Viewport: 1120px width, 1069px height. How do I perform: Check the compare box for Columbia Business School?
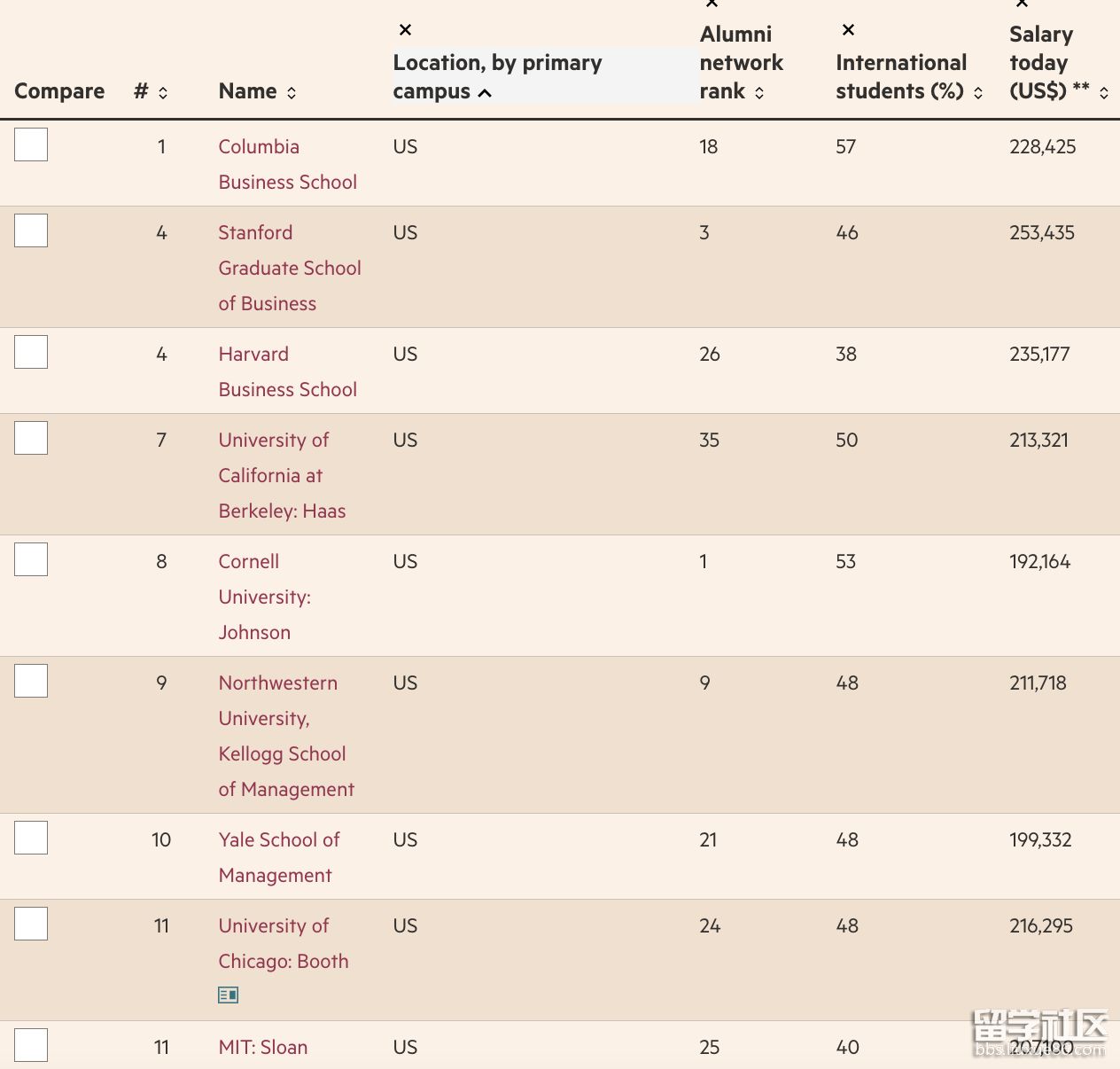(x=31, y=144)
